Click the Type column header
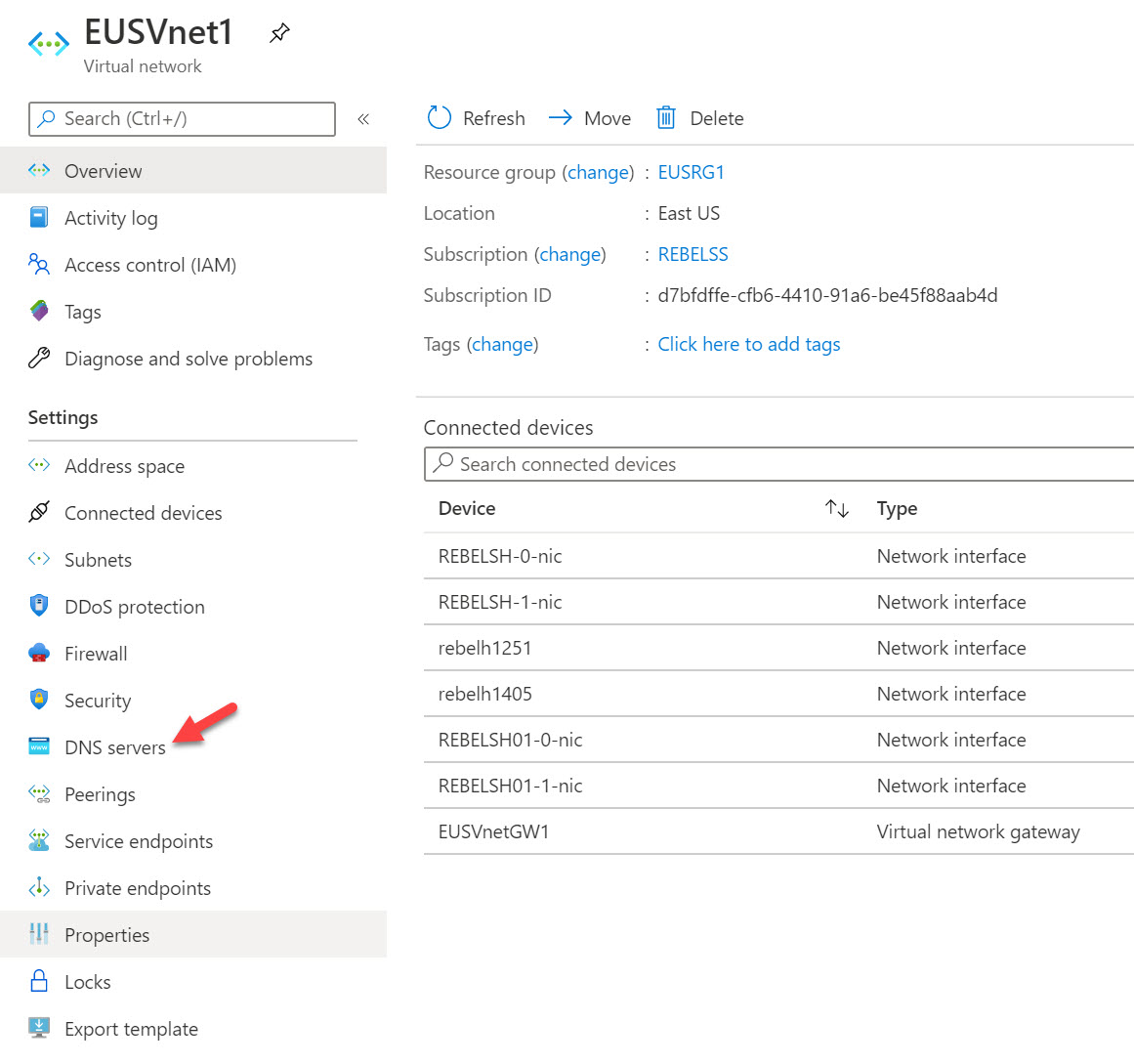 (x=897, y=508)
